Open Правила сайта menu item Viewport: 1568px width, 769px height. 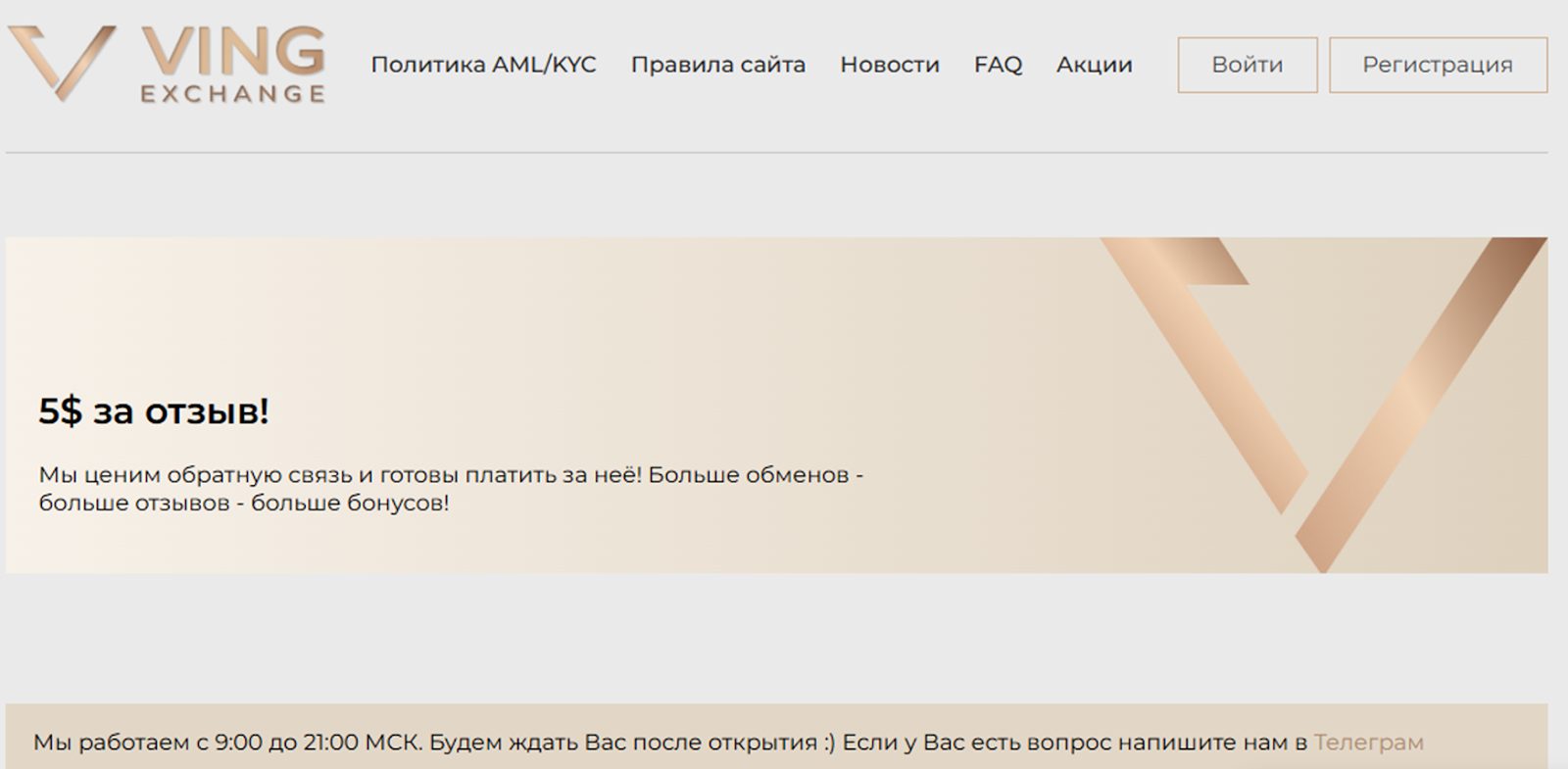point(717,65)
